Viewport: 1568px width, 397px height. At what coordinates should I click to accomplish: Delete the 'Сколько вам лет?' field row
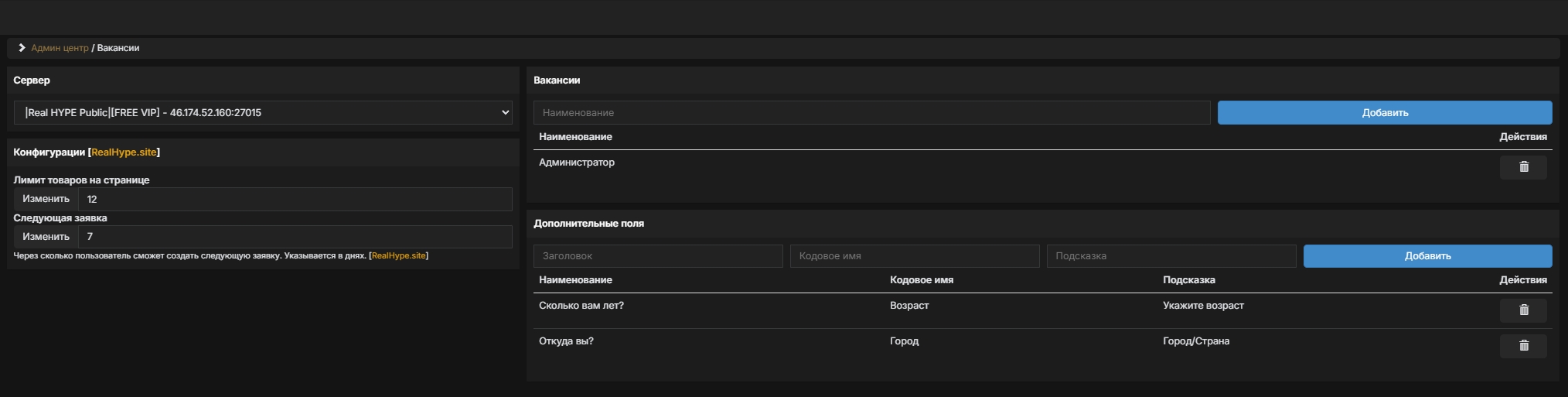pyautogui.click(x=1522, y=310)
